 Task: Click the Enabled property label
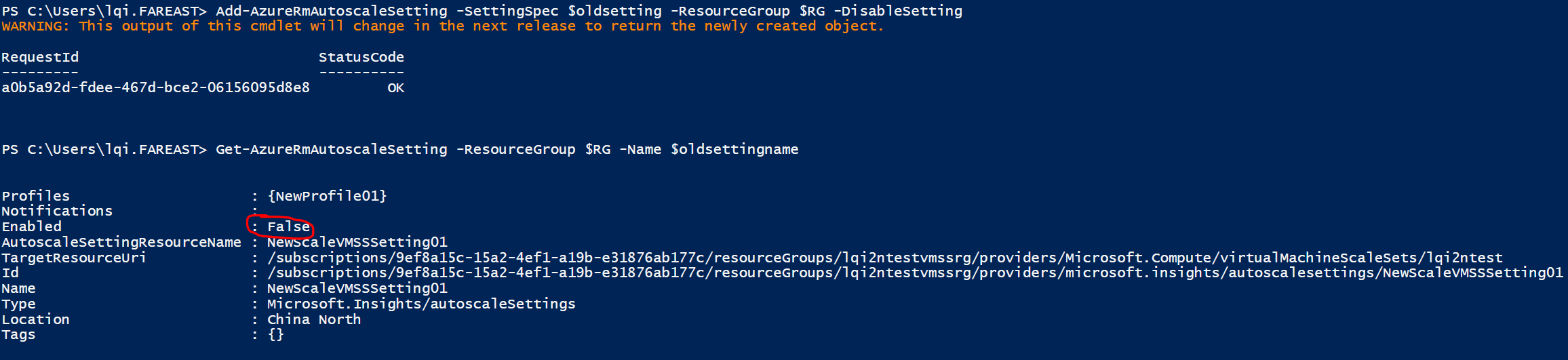click(x=31, y=227)
